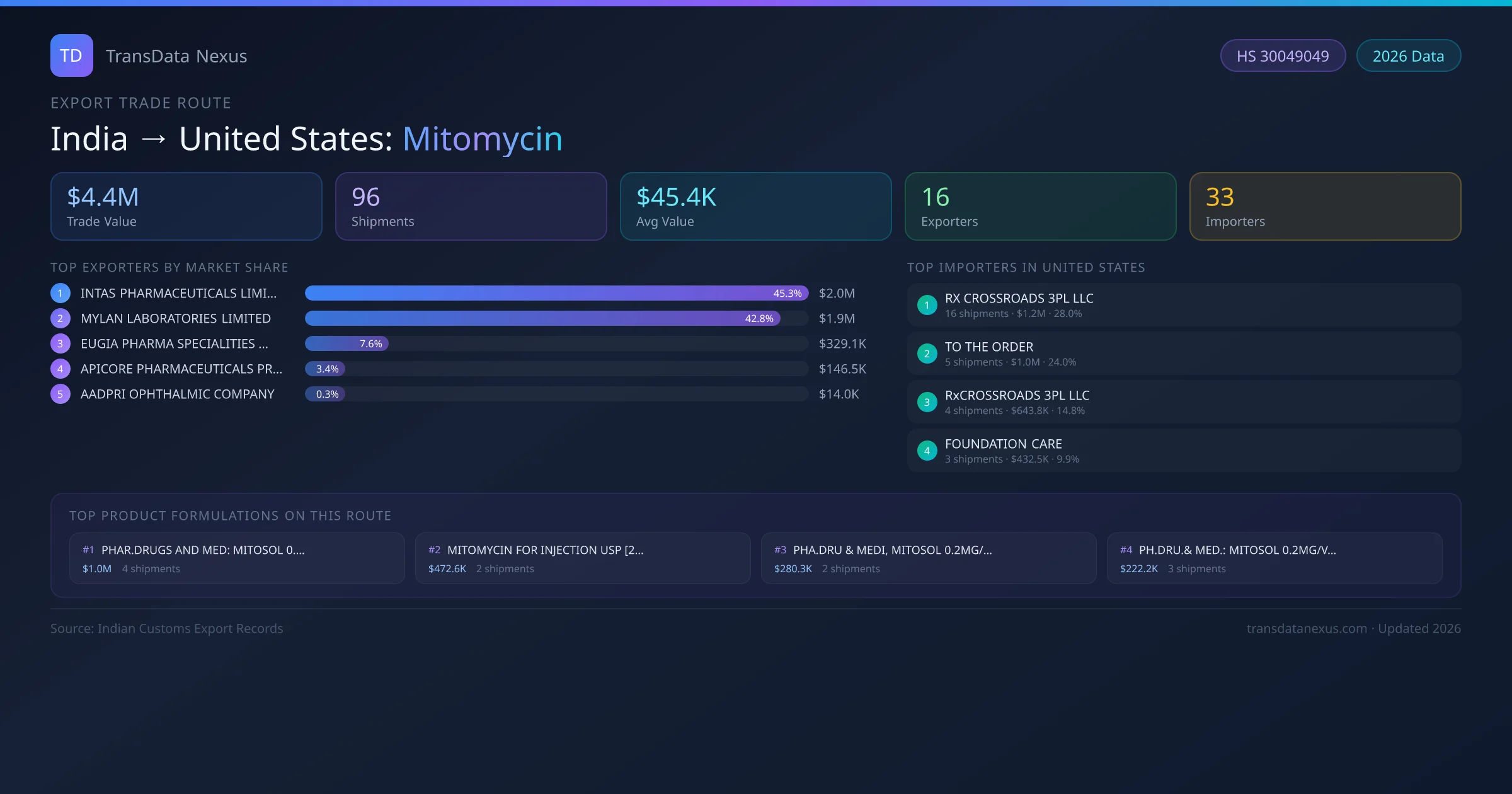Click the 33 Importers card

tap(1325, 206)
